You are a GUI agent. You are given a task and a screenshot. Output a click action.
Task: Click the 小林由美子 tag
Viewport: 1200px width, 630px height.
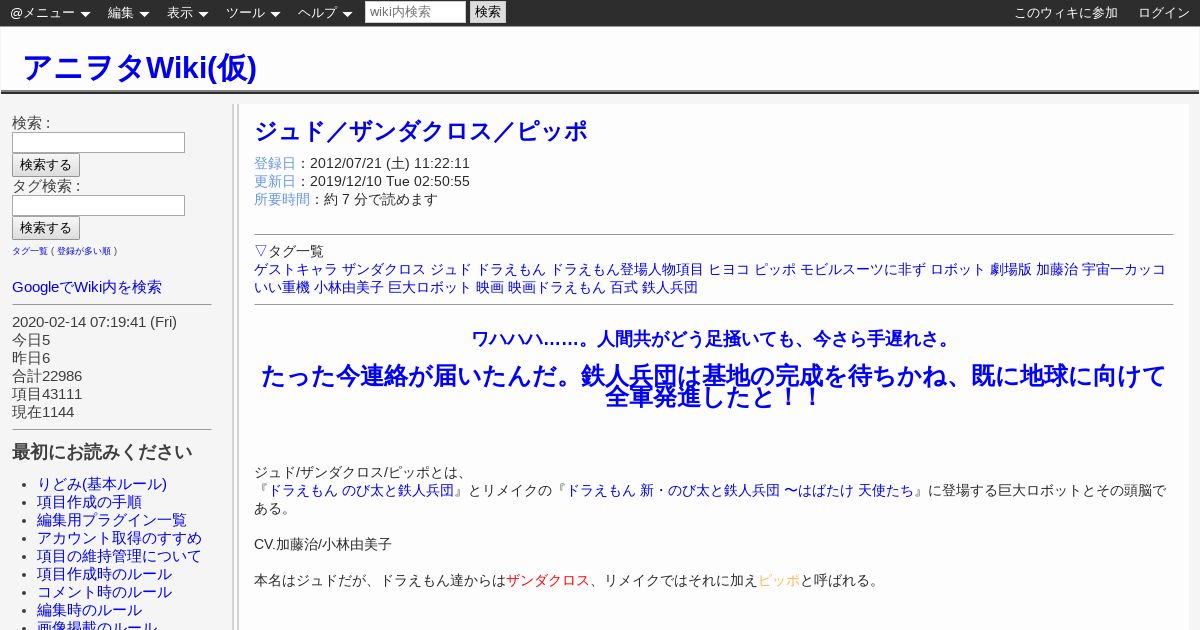click(x=349, y=287)
